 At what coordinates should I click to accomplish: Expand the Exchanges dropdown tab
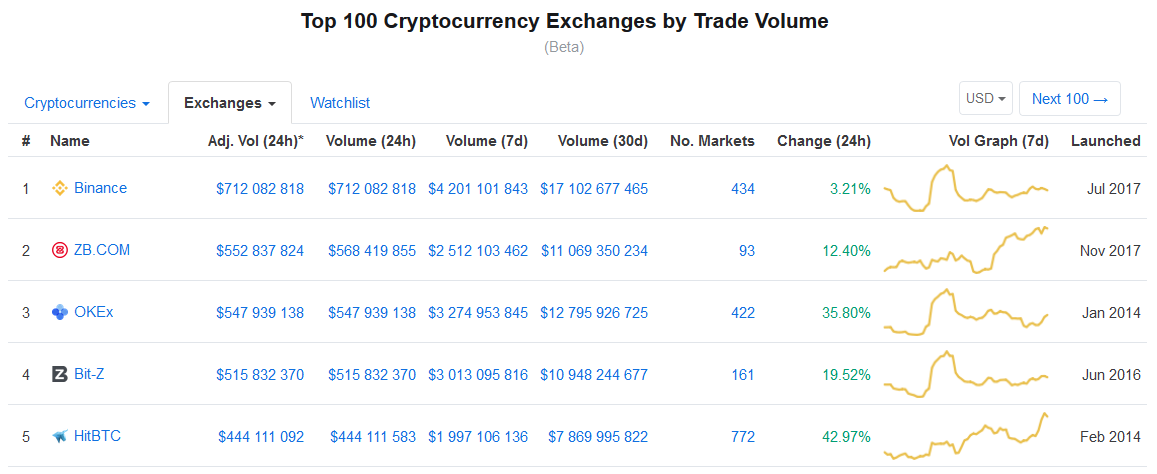(229, 103)
